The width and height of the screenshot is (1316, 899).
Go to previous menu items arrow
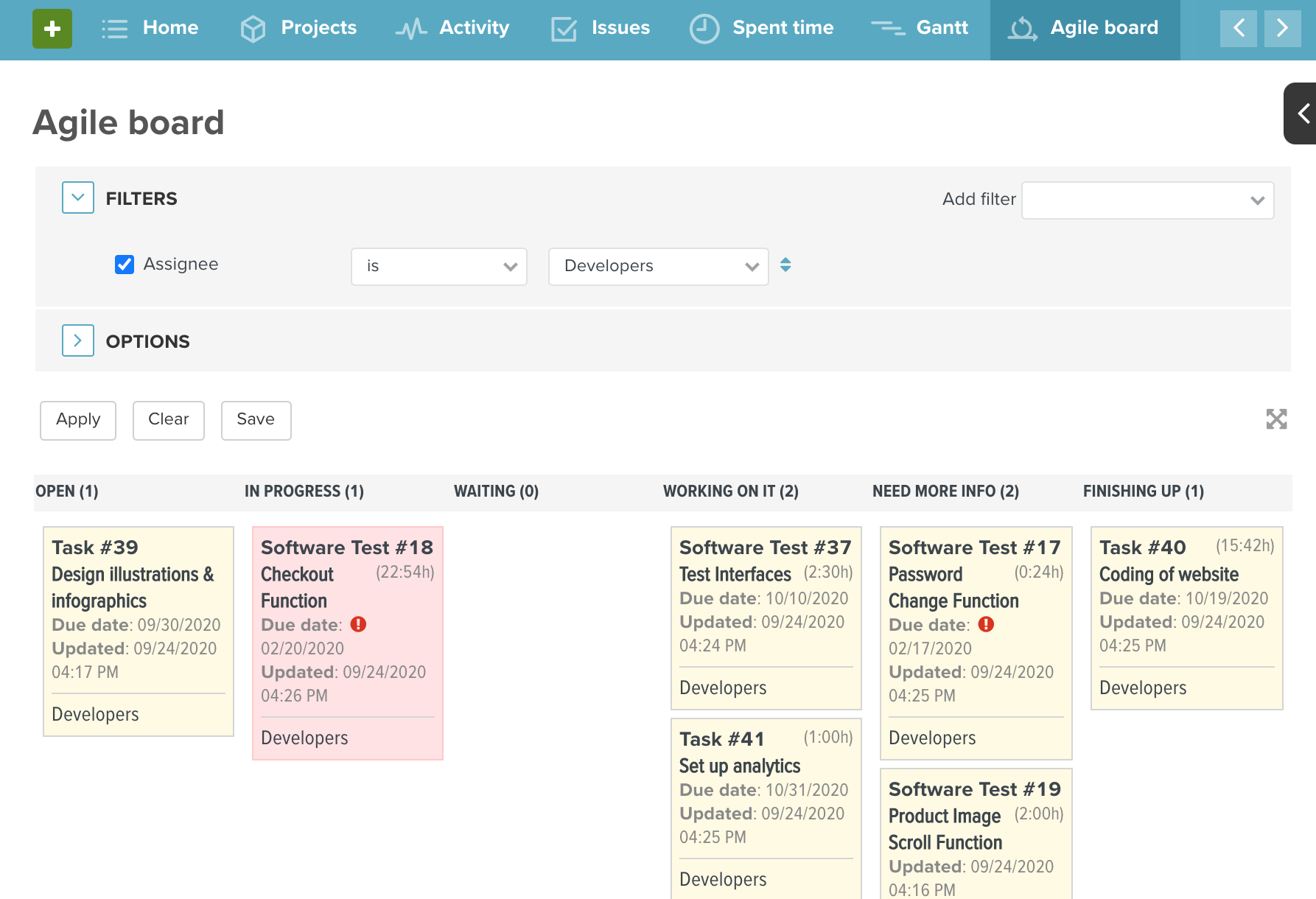[1239, 29]
